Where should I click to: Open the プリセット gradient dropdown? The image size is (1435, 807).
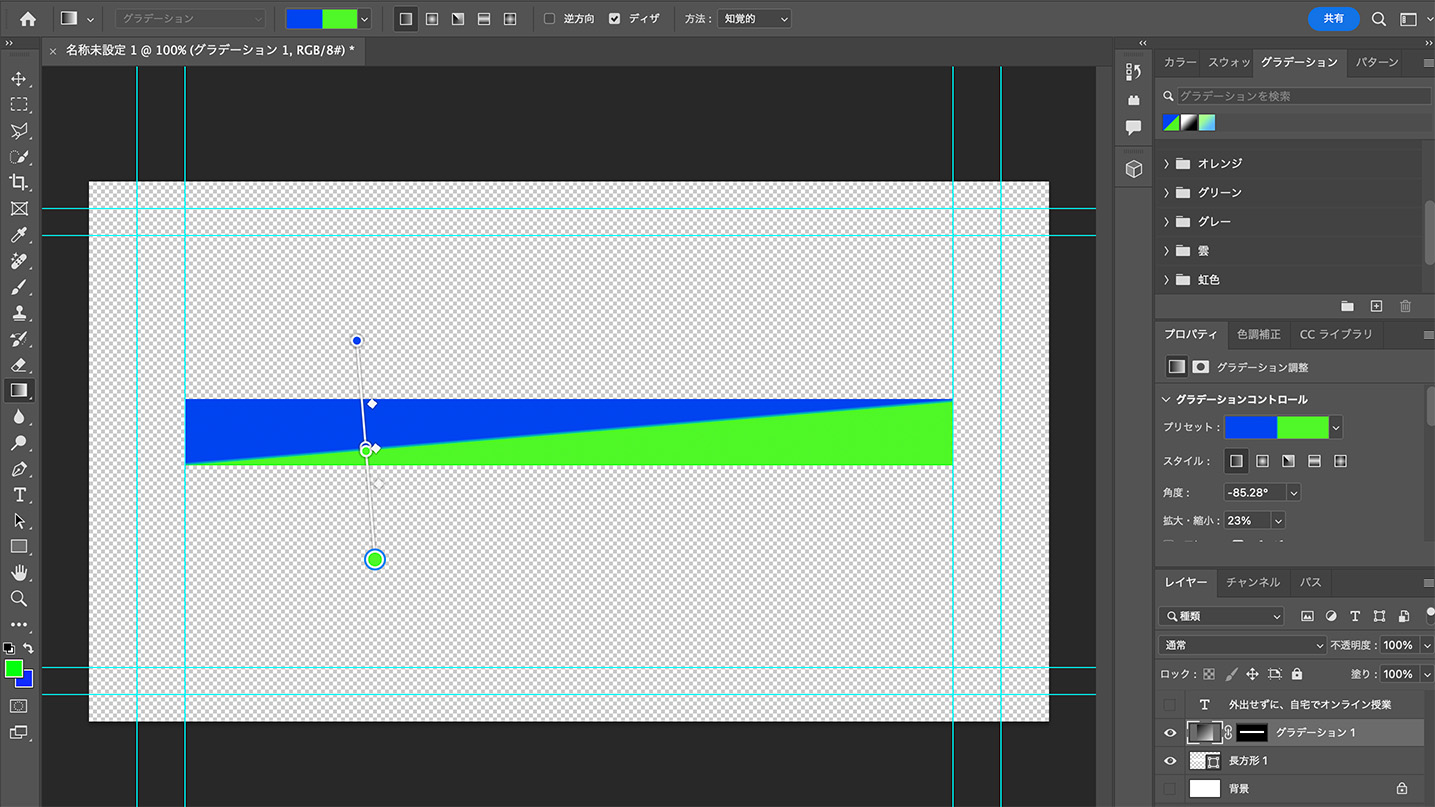click(x=1333, y=428)
